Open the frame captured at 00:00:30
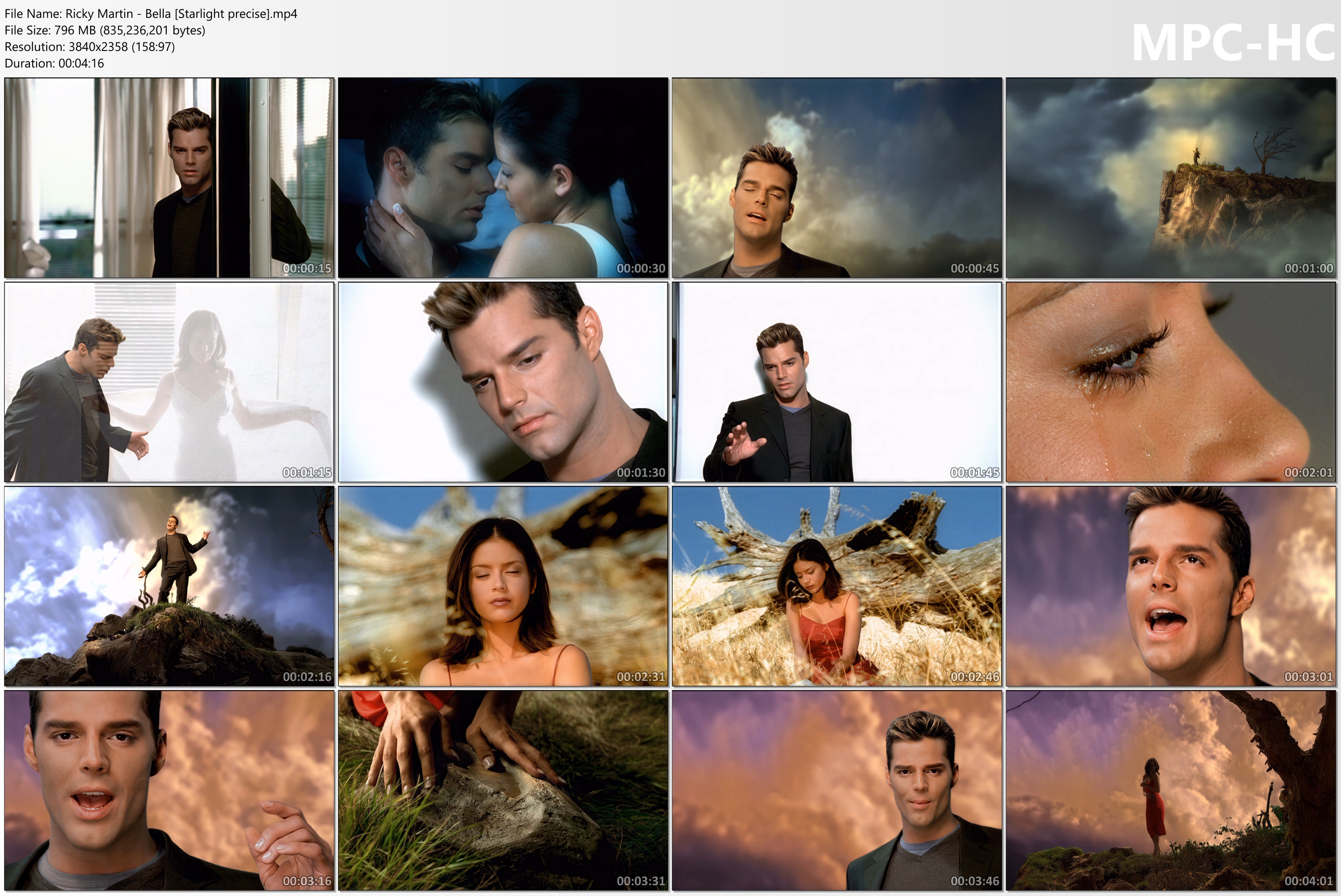 click(503, 178)
